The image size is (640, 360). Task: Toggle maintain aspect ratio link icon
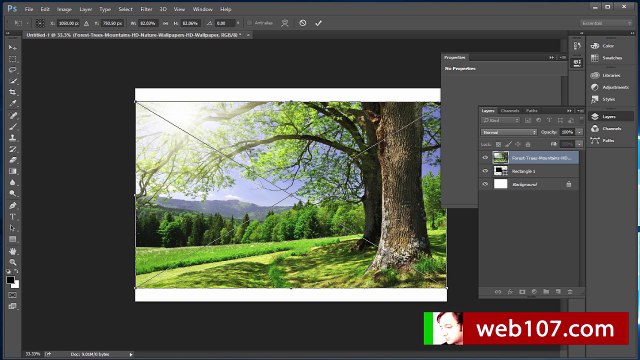165,24
